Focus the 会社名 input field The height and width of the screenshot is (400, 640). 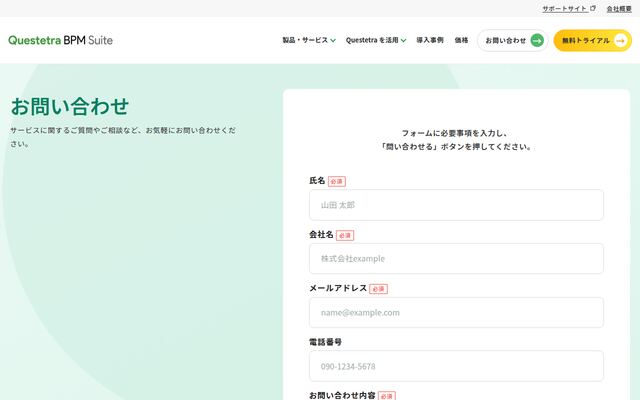tap(456, 259)
